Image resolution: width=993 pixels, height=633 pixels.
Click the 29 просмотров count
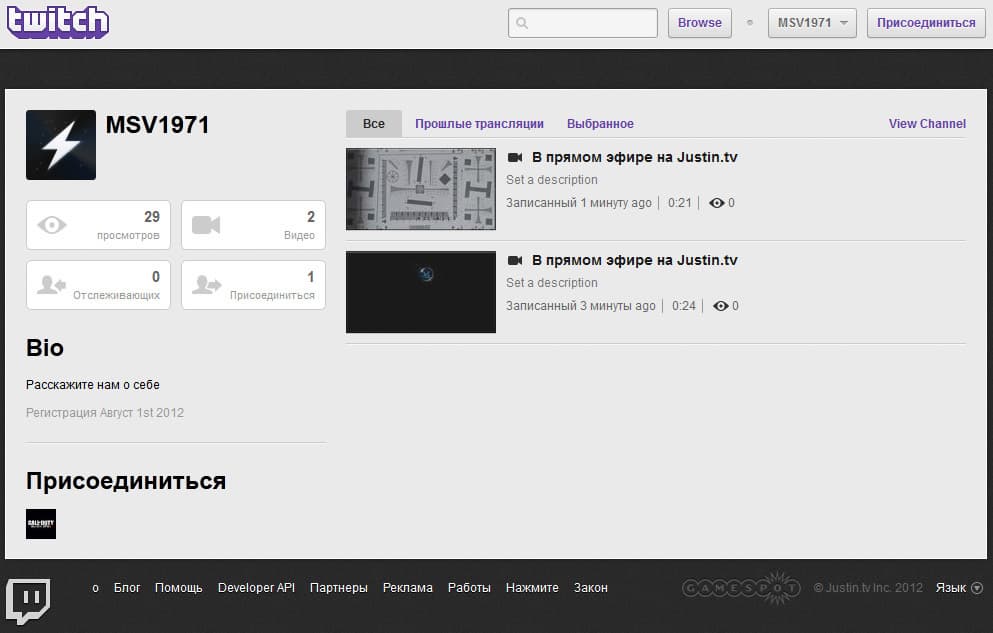(152, 216)
